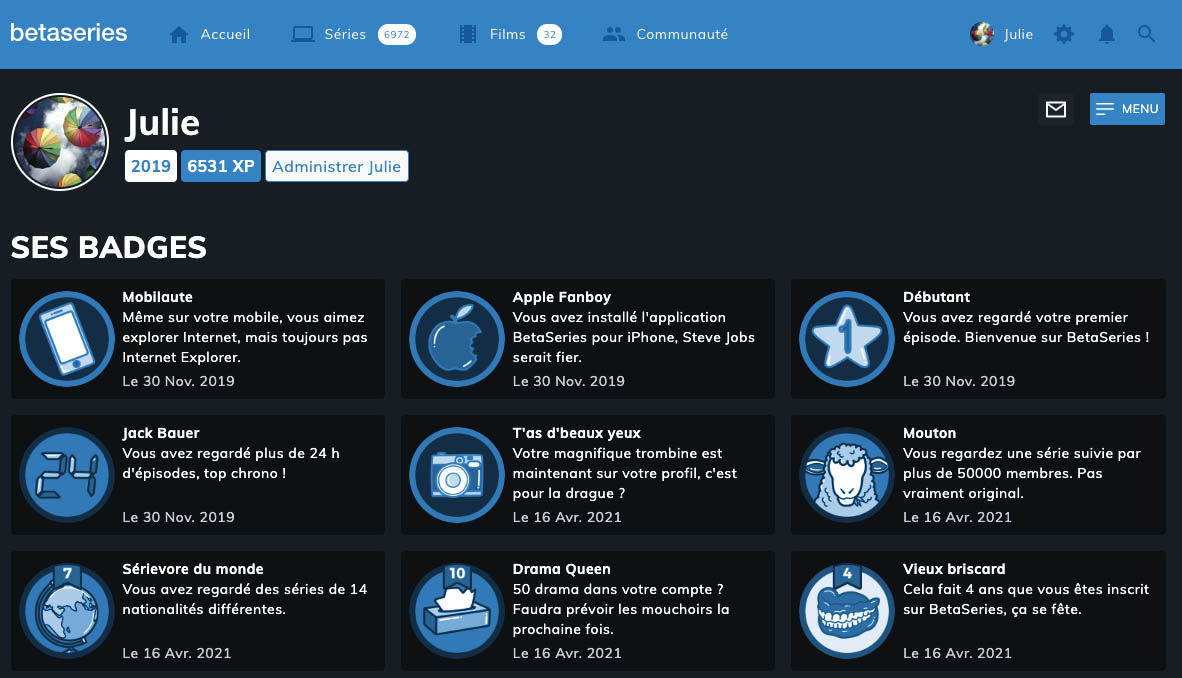This screenshot has height=678, width=1182.
Task: Open Julie's account menu in header
Action: coord(1002,34)
